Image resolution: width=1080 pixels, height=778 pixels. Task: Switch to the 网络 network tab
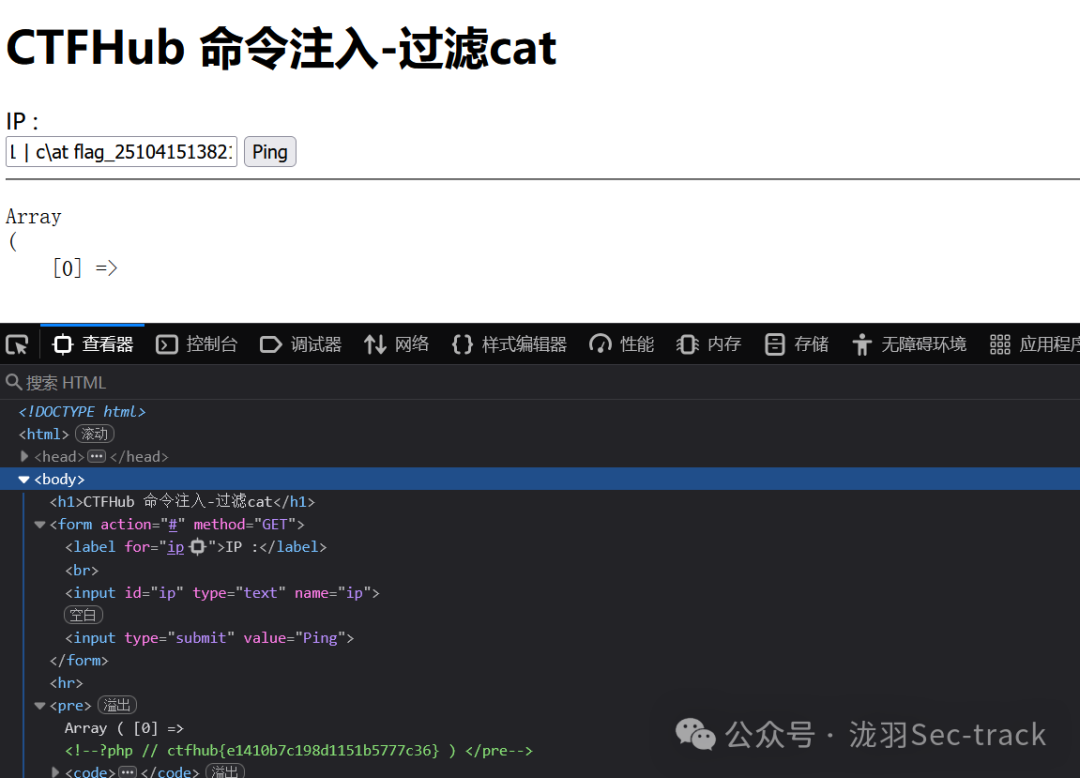pyautogui.click(x=397, y=344)
